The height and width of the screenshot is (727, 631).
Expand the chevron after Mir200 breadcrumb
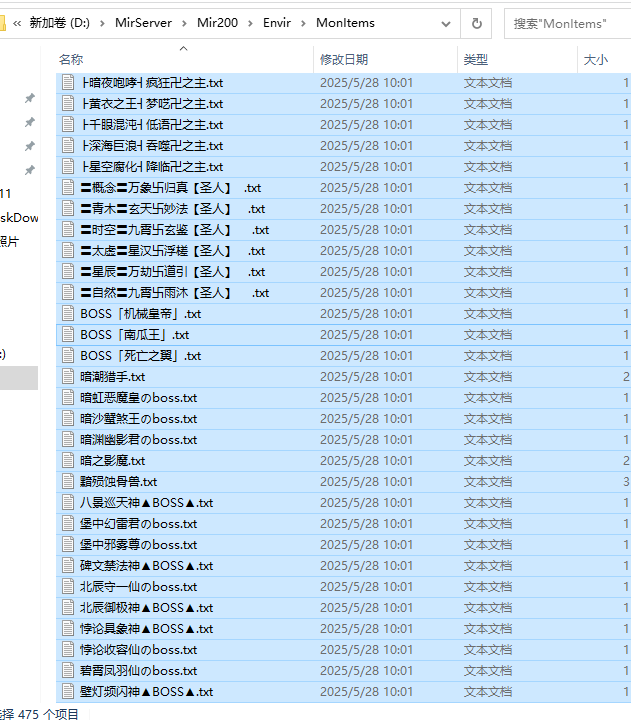tap(250, 23)
